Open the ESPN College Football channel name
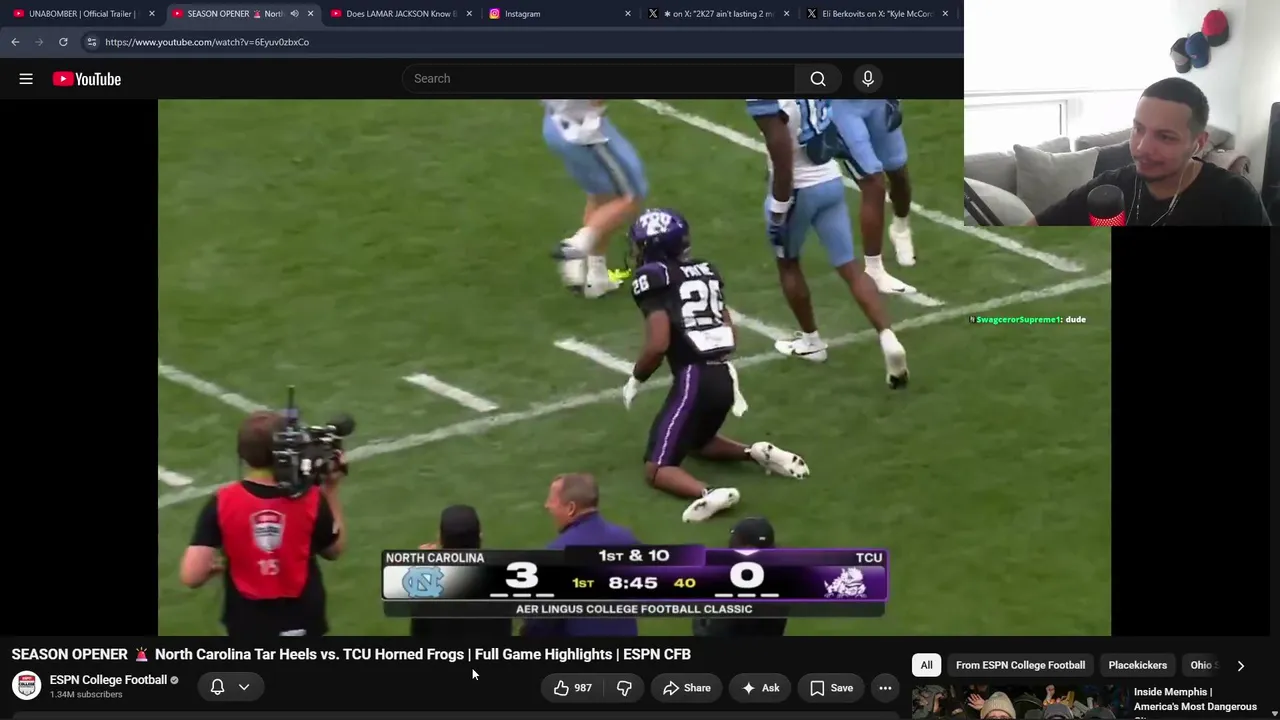 (x=108, y=680)
